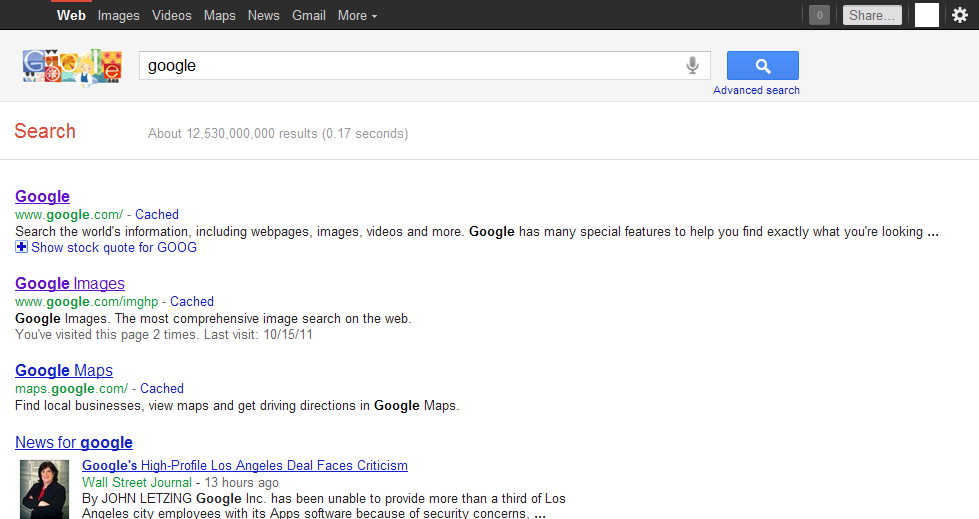Open the Advanced search link
Image resolution: width=979 pixels, height=519 pixels.
(x=756, y=91)
